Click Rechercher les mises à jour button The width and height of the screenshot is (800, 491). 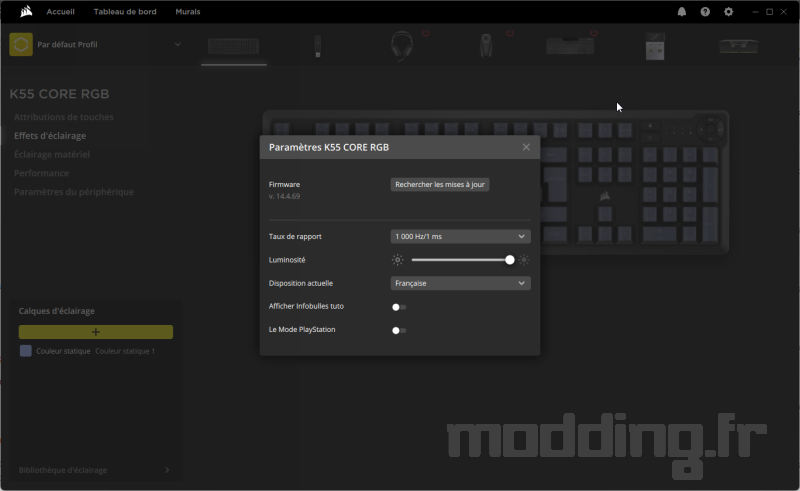[440, 184]
